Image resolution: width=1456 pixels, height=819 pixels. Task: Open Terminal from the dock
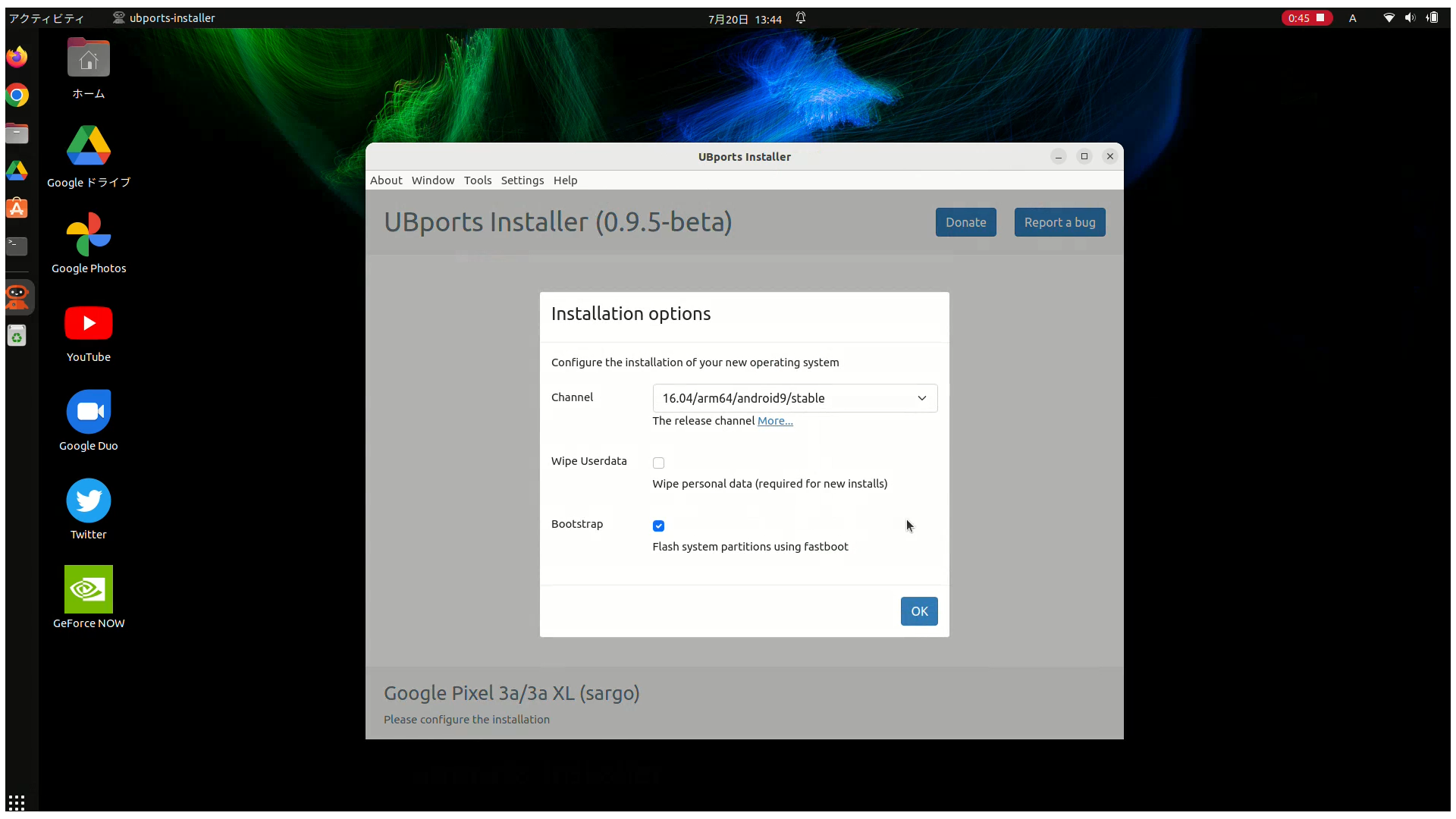[17, 246]
